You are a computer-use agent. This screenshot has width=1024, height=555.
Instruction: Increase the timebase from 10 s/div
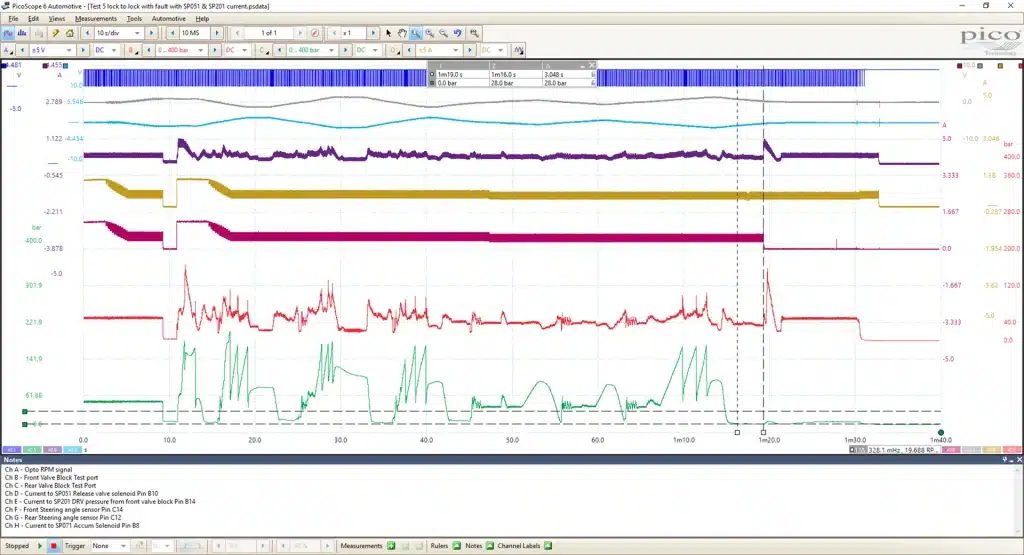tap(152, 33)
